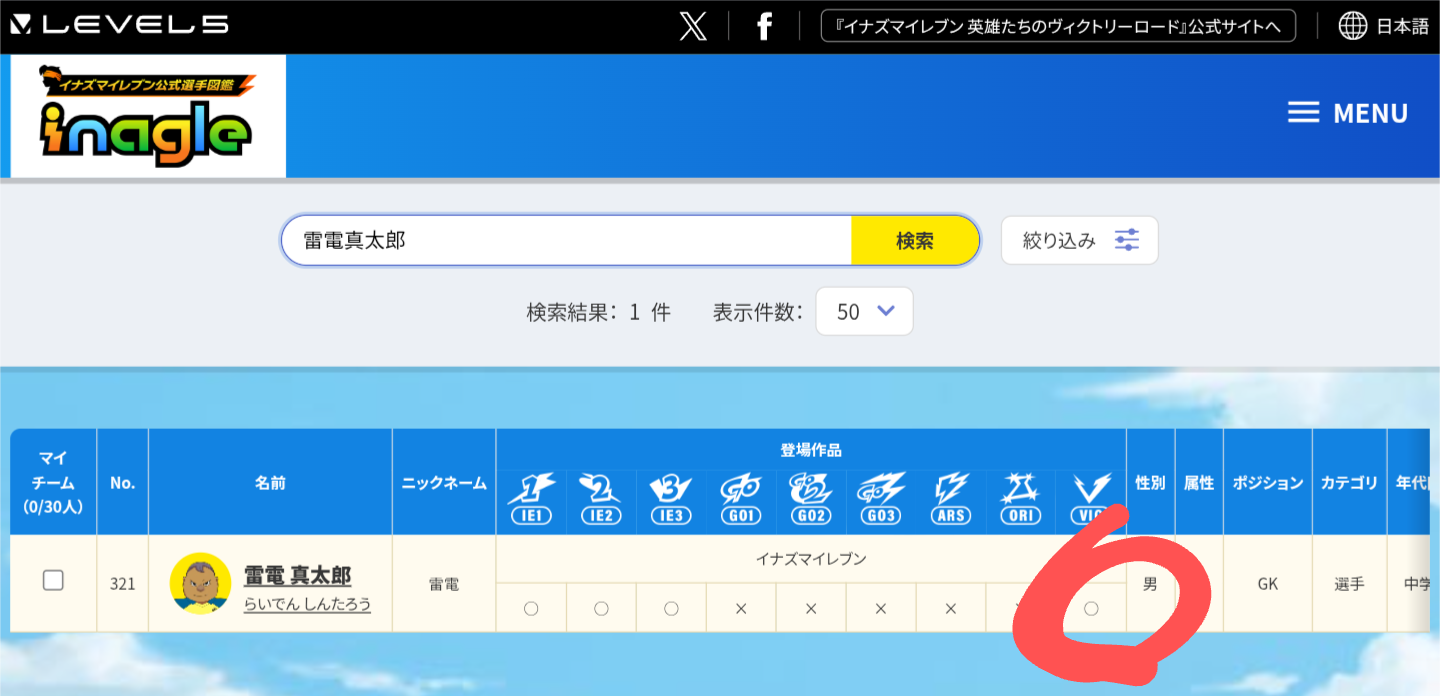Expand the 表示件数 50 dropdown
This screenshot has height=696, width=1440.
point(864,311)
